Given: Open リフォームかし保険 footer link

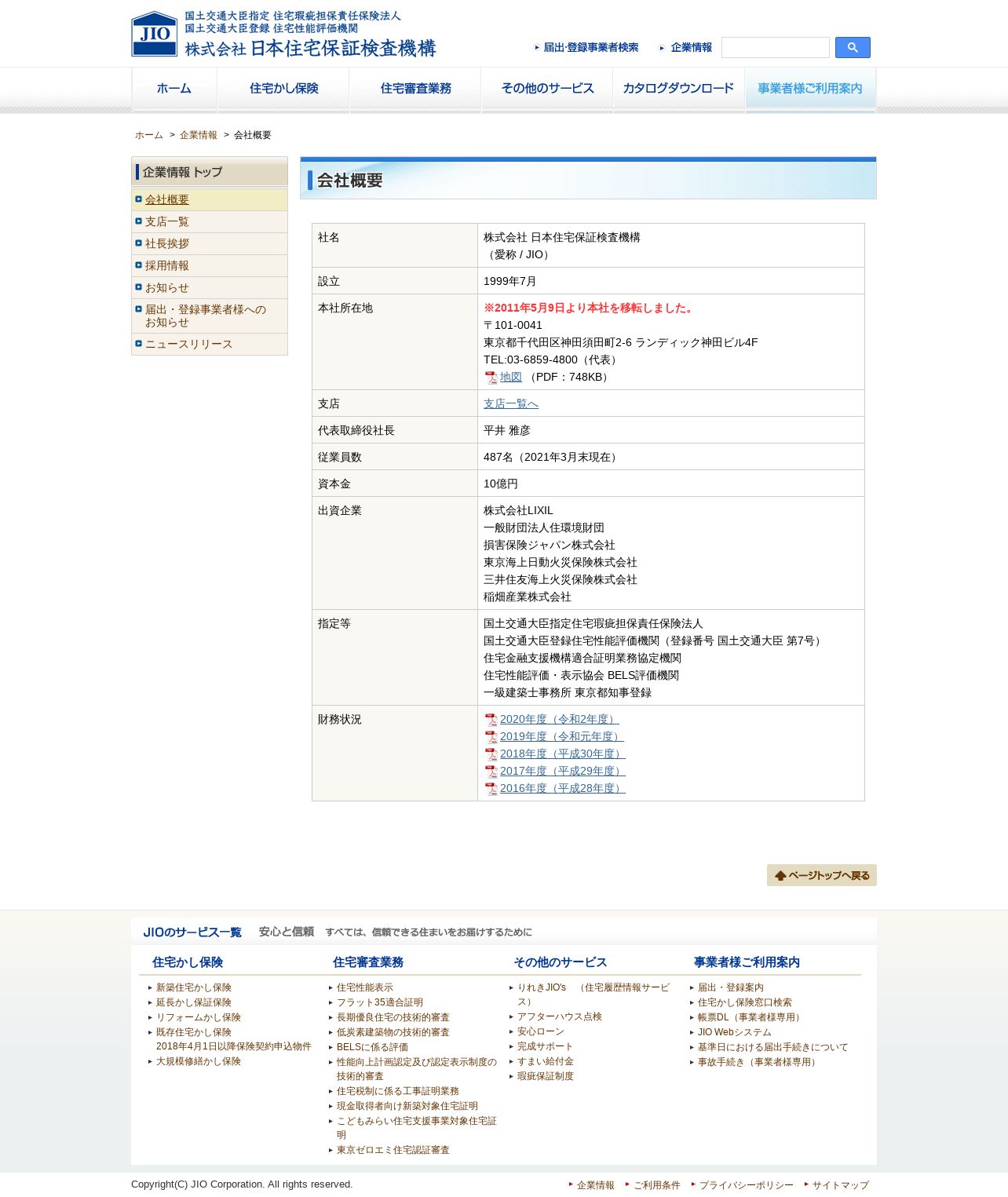Looking at the screenshot, I should click(x=199, y=1018).
